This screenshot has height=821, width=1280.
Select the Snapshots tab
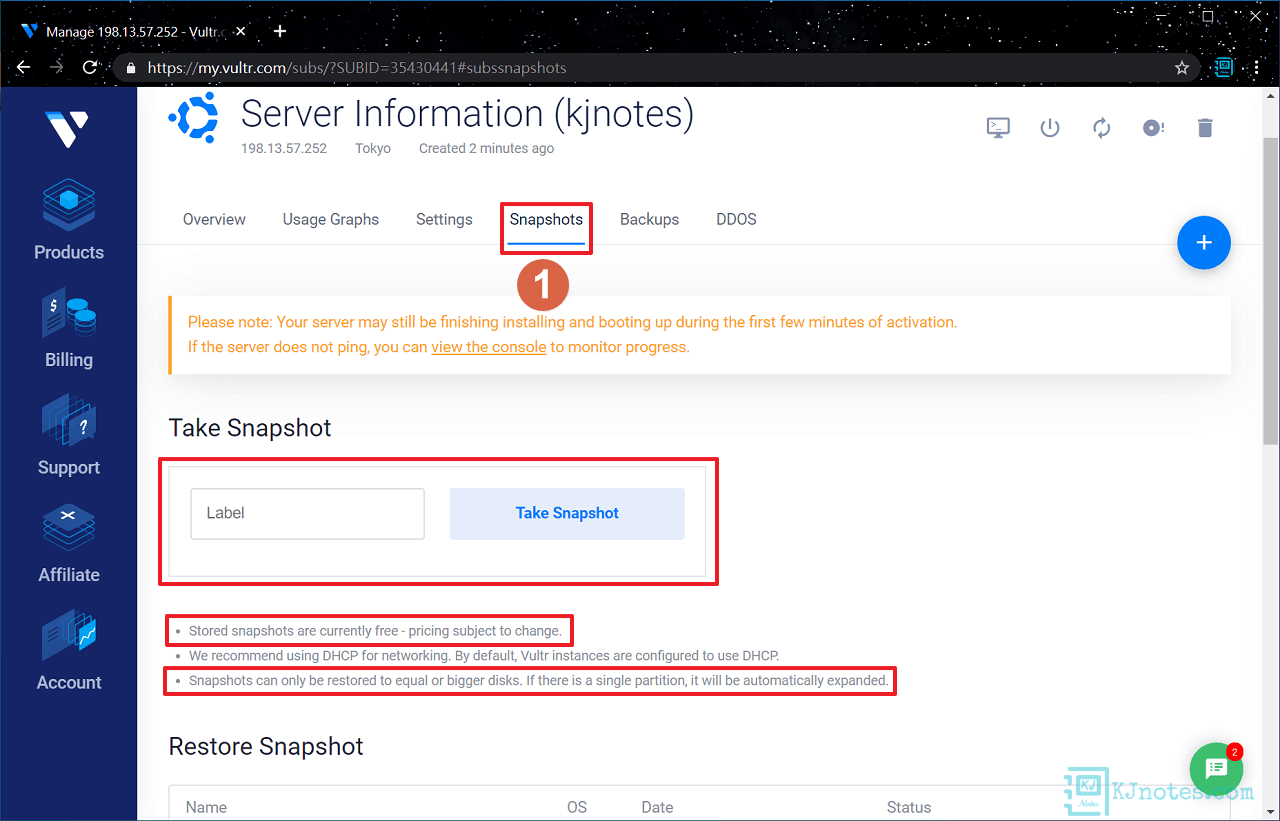coord(546,219)
